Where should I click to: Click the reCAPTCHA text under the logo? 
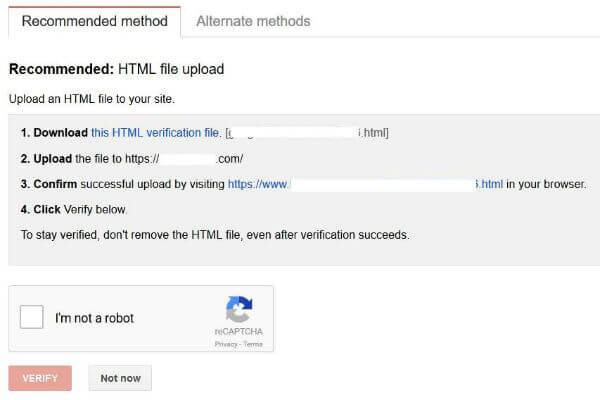tap(238, 331)
